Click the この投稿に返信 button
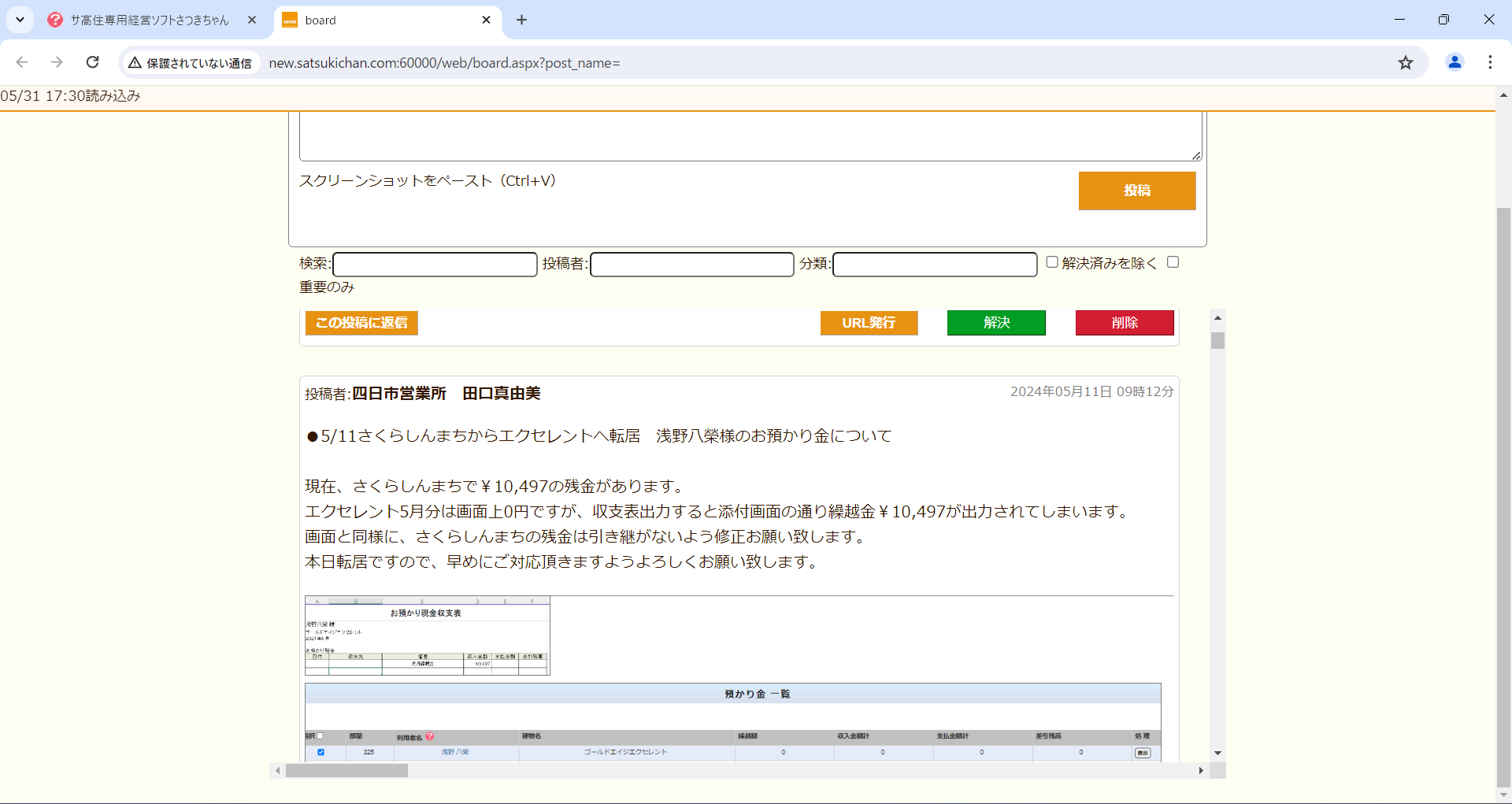1512x804 pixels. [x=361, y=323]
